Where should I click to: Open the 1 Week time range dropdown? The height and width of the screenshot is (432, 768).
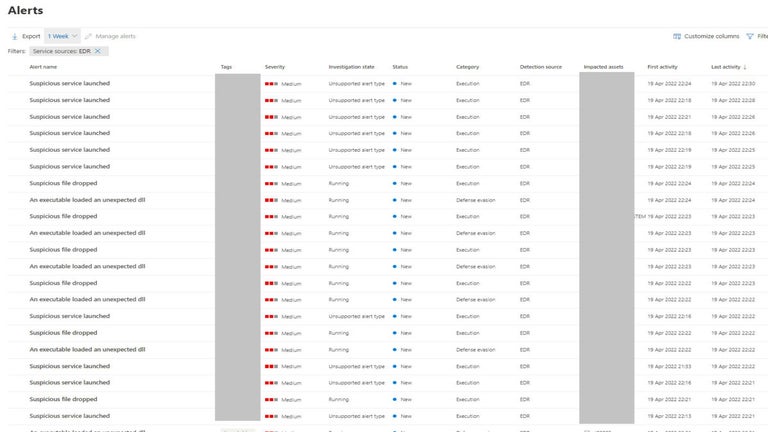[x=61, y=36]
